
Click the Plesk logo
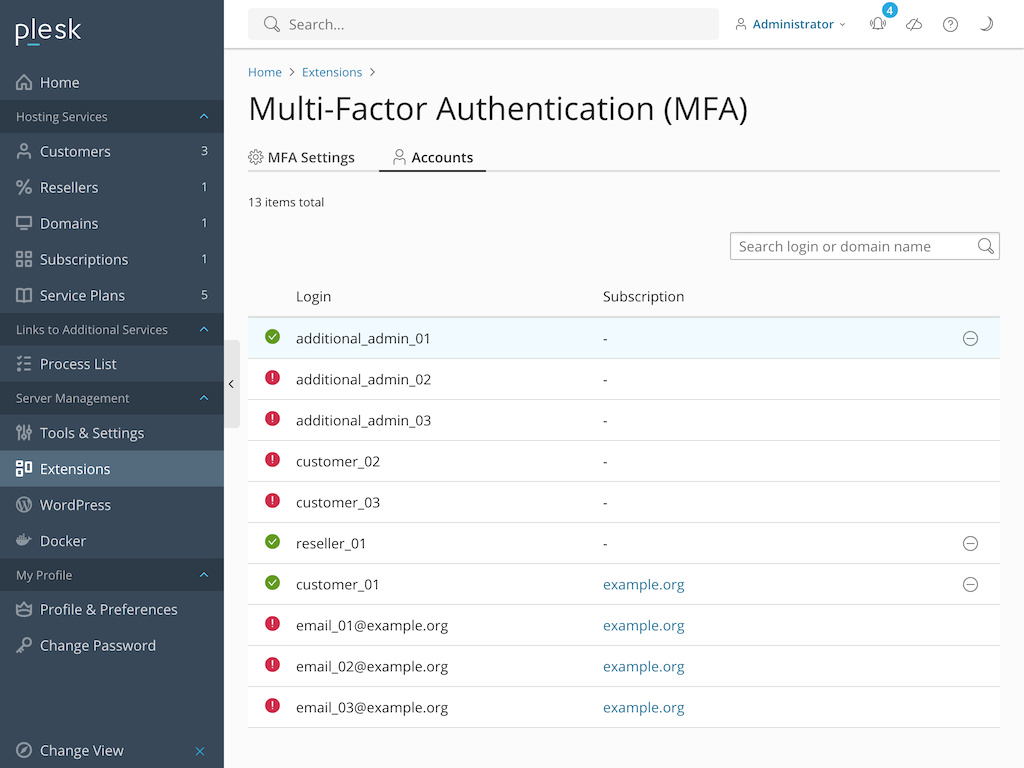(48, 31)
